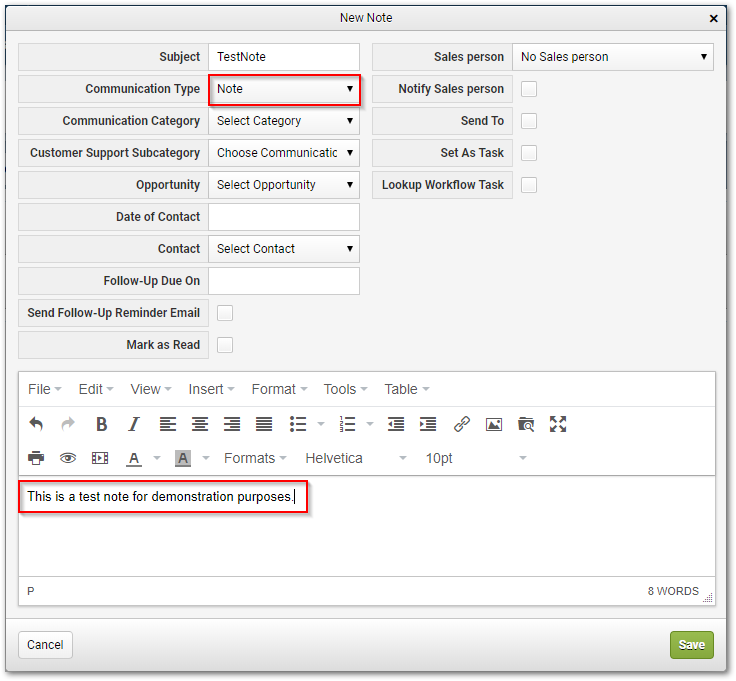Open the Edit menu
Image resolution: width=736 pixels, height=681 pixels.
96,389
